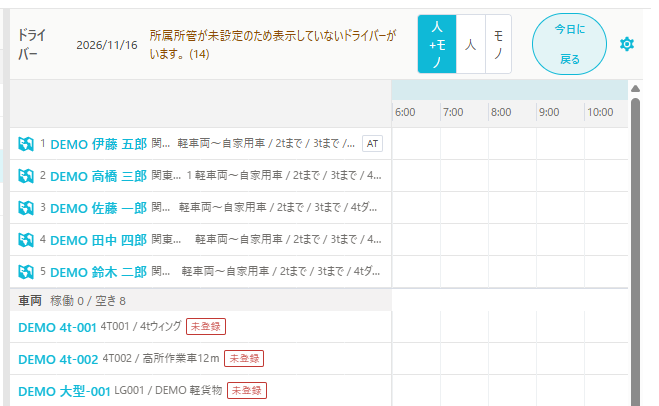Open vehicle DEMO 大型-001

click(64, 391)
